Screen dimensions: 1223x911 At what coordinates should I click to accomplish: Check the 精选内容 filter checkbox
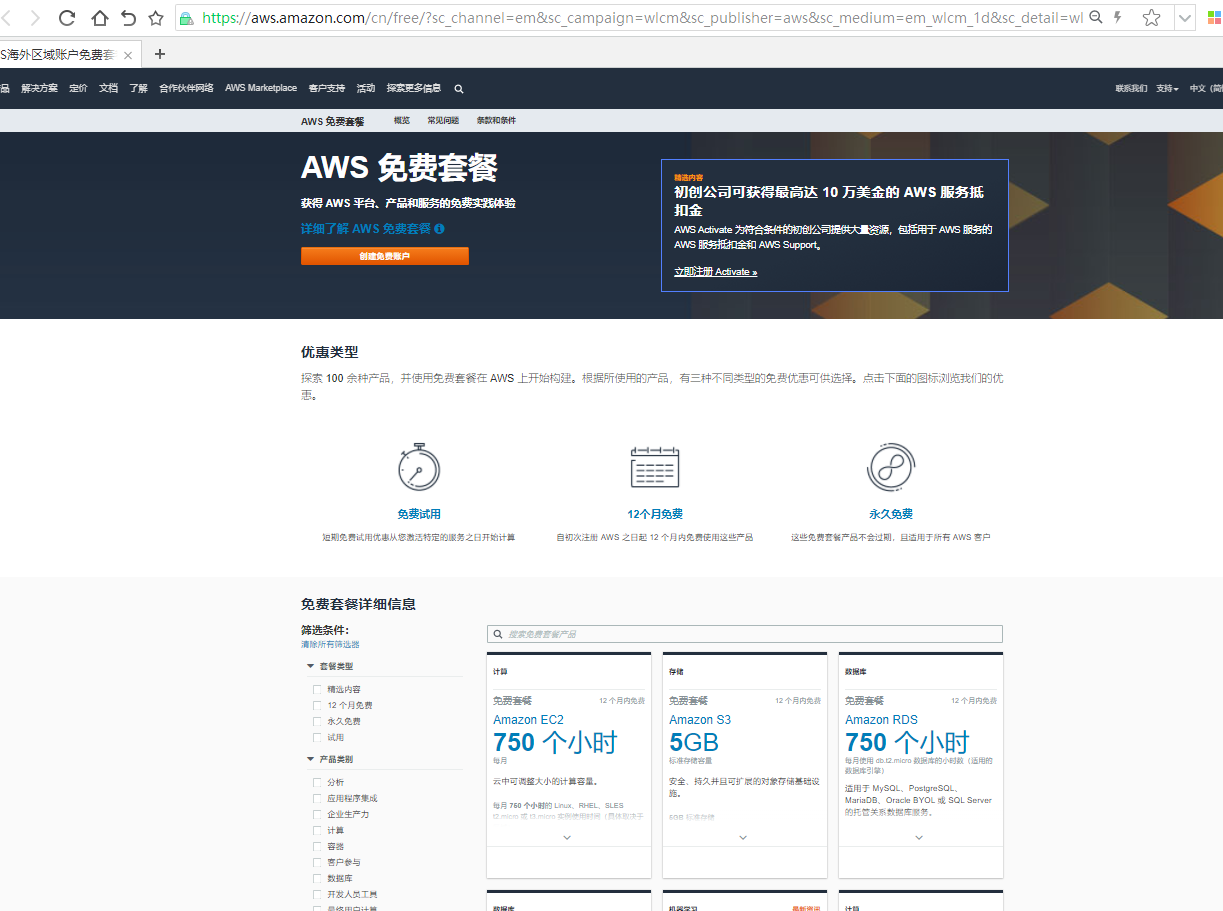(318, 689)
